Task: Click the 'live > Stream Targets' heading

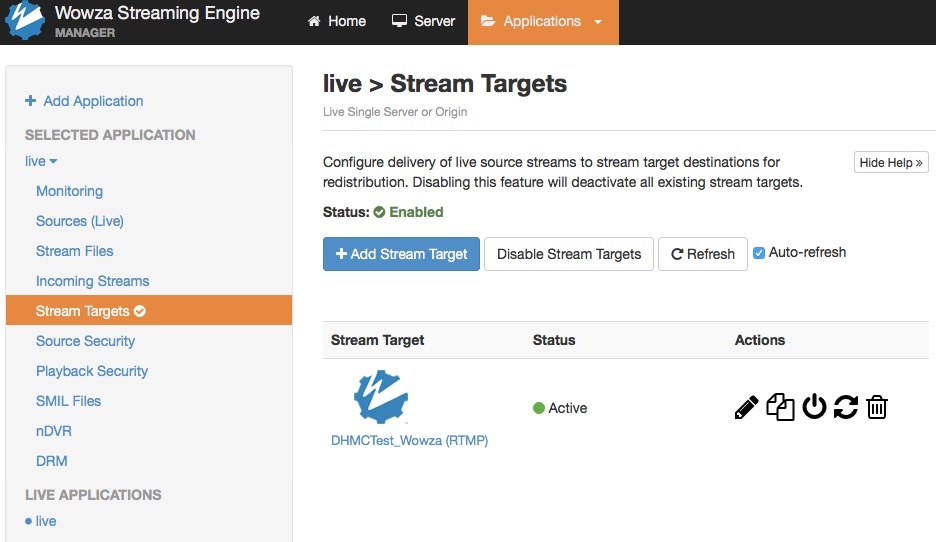Action: click(x=445, y=84)
